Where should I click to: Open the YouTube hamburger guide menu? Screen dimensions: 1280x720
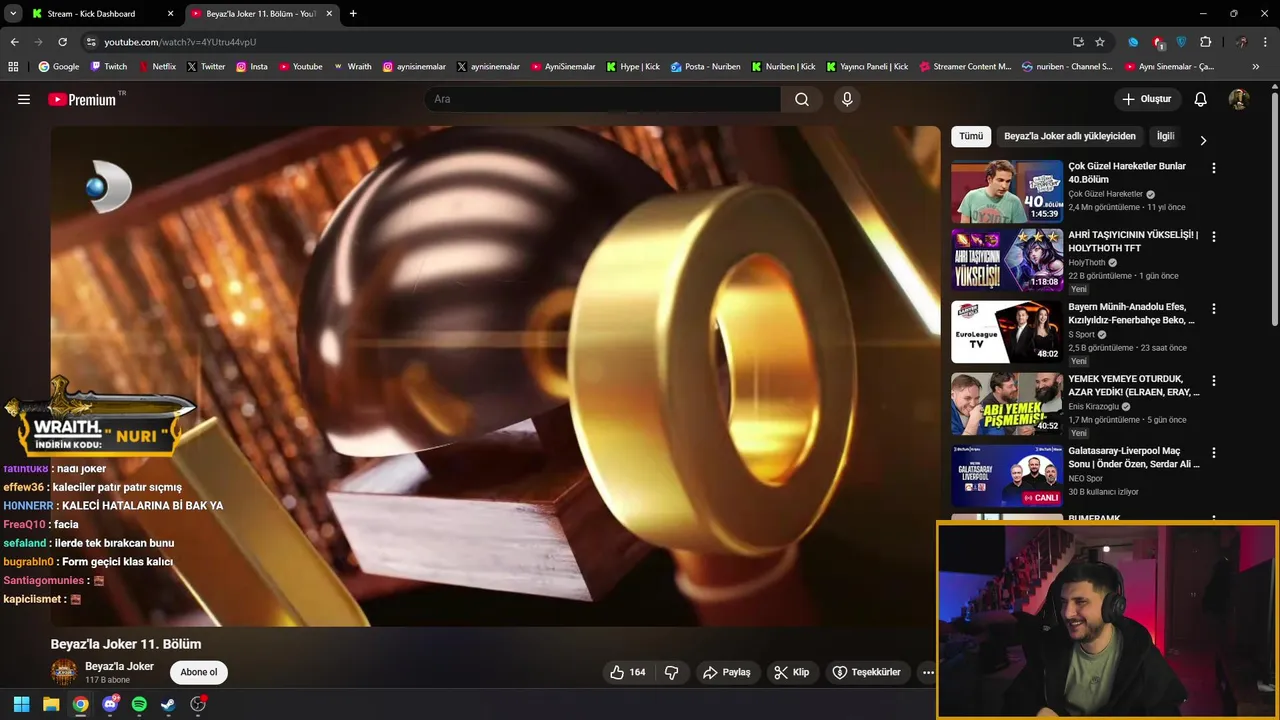pos(24,99)
